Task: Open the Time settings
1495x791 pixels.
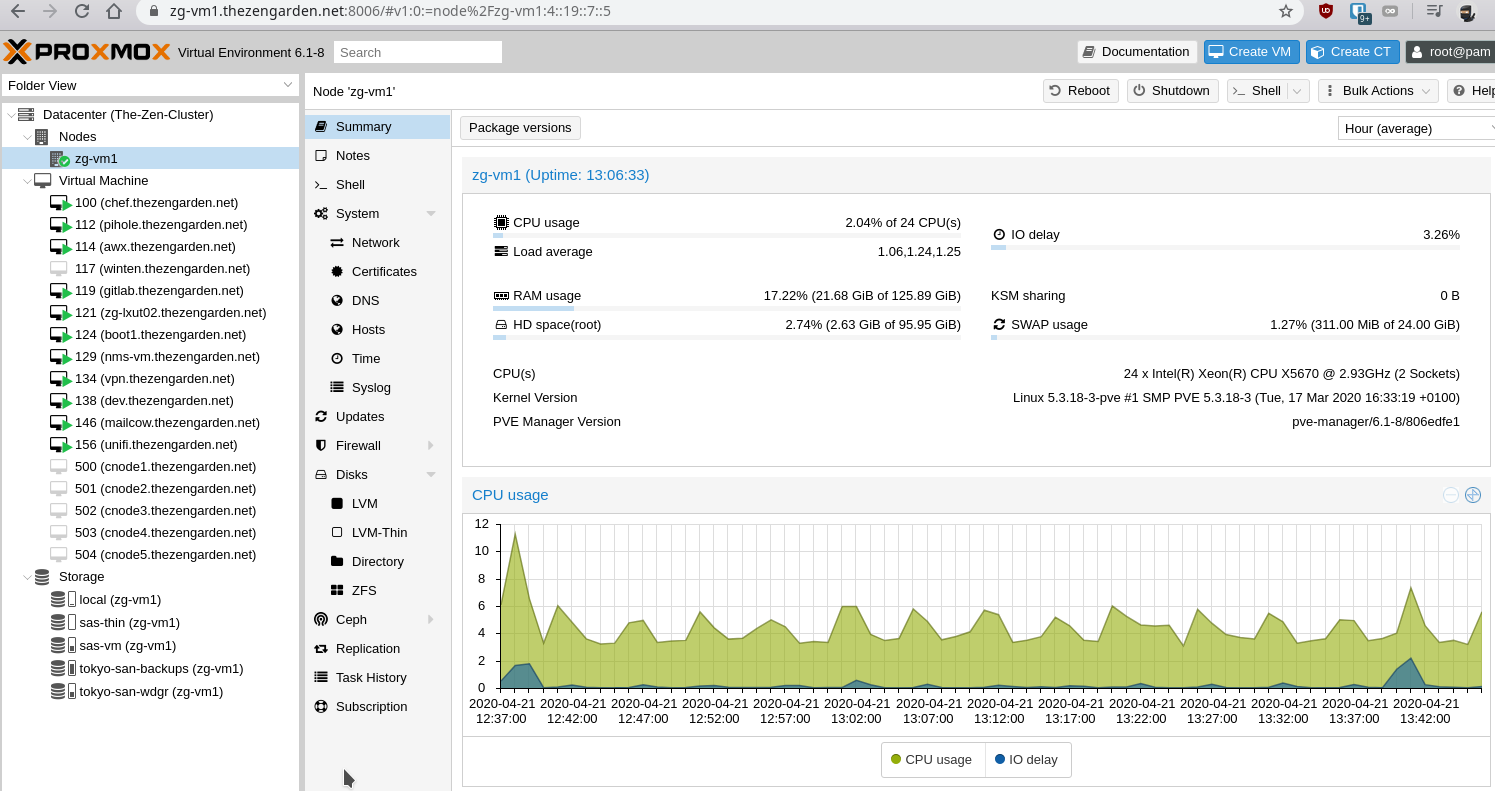Action: pos(377,358)
